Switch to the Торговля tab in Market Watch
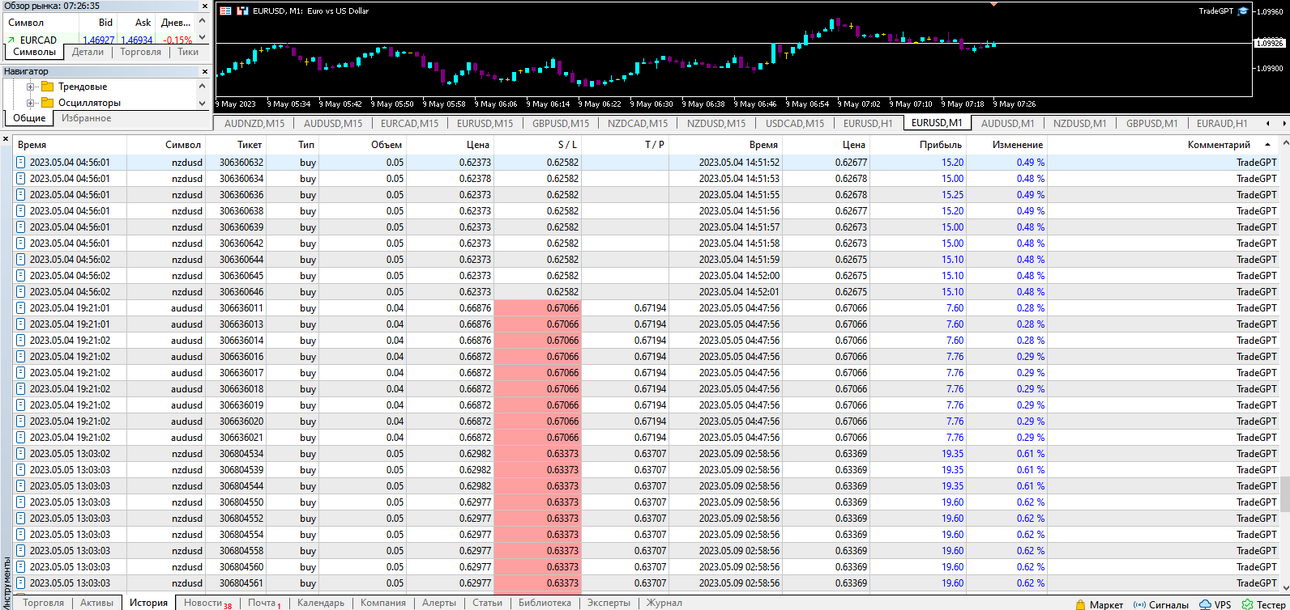This screenshot has height=610, width=1290. pyautogui.click(x=140, y=52)
